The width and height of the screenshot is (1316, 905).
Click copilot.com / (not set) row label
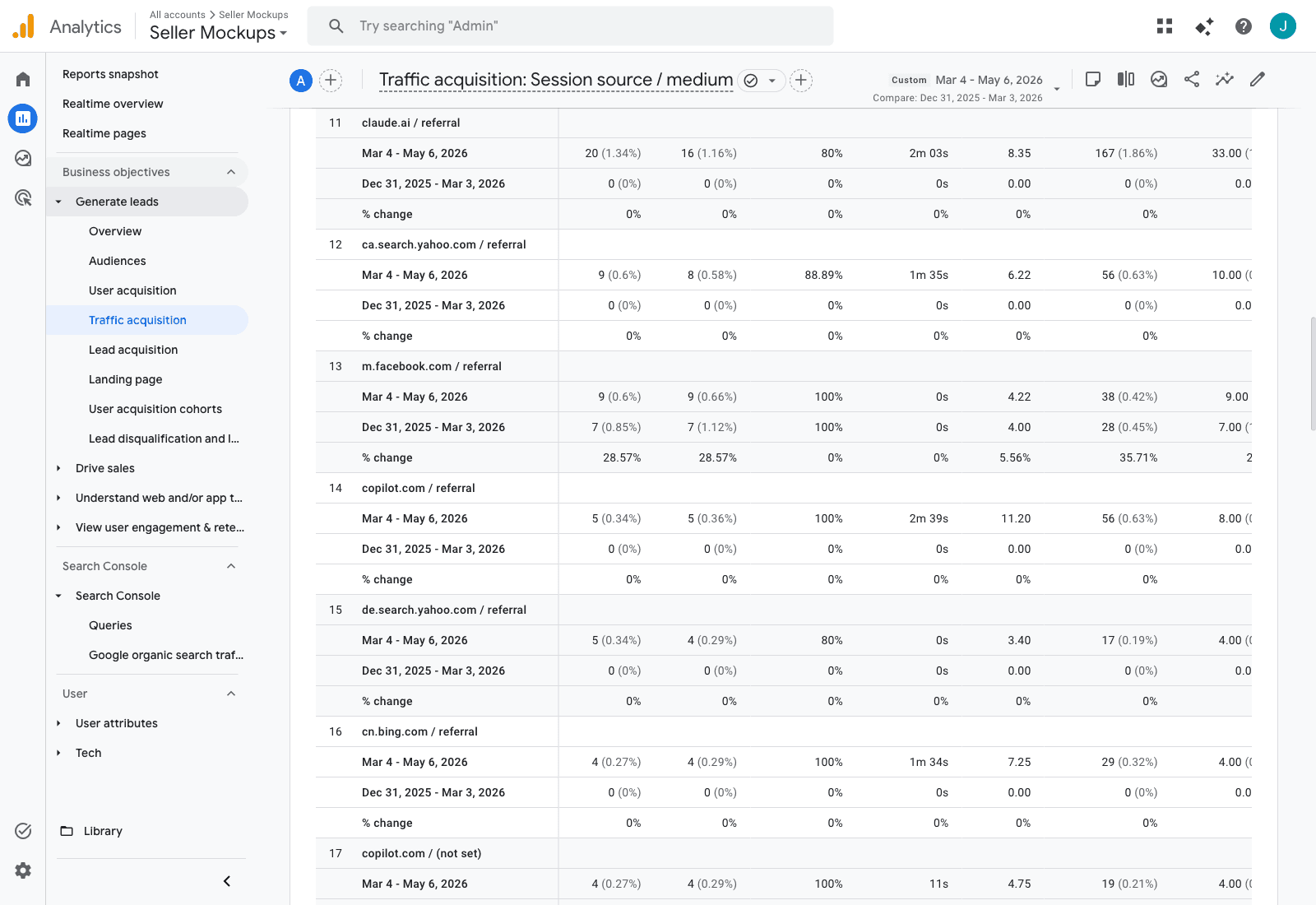(x=422, y=853)
